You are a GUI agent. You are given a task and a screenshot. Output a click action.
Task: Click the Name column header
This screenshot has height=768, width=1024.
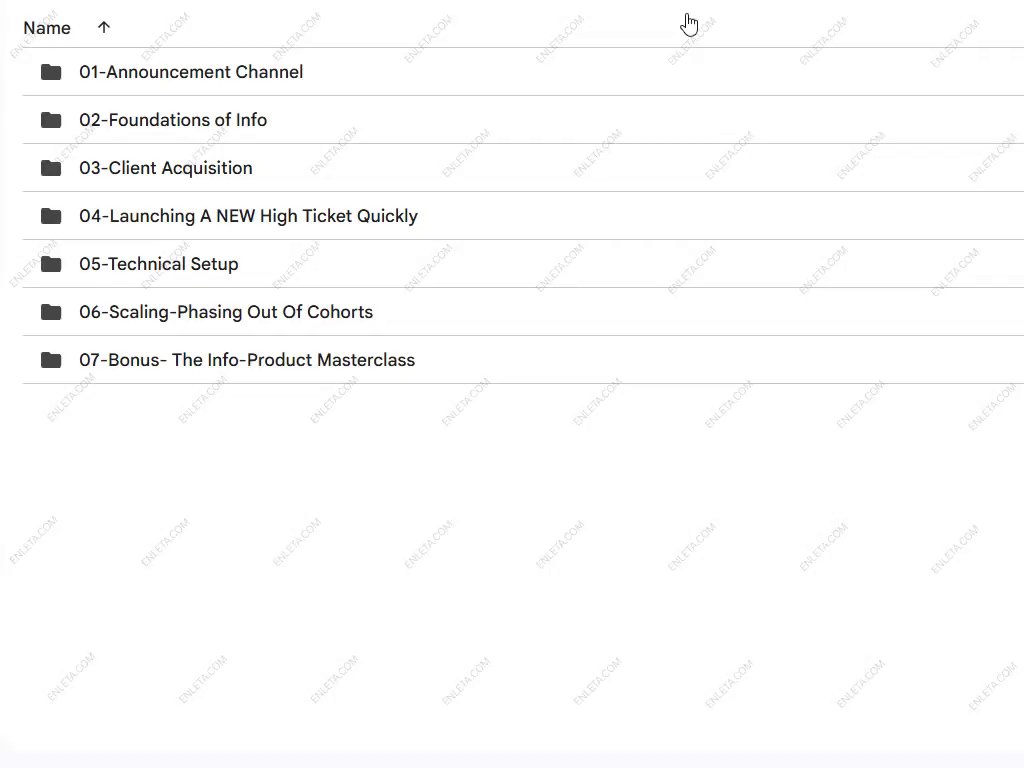(47, 28)
